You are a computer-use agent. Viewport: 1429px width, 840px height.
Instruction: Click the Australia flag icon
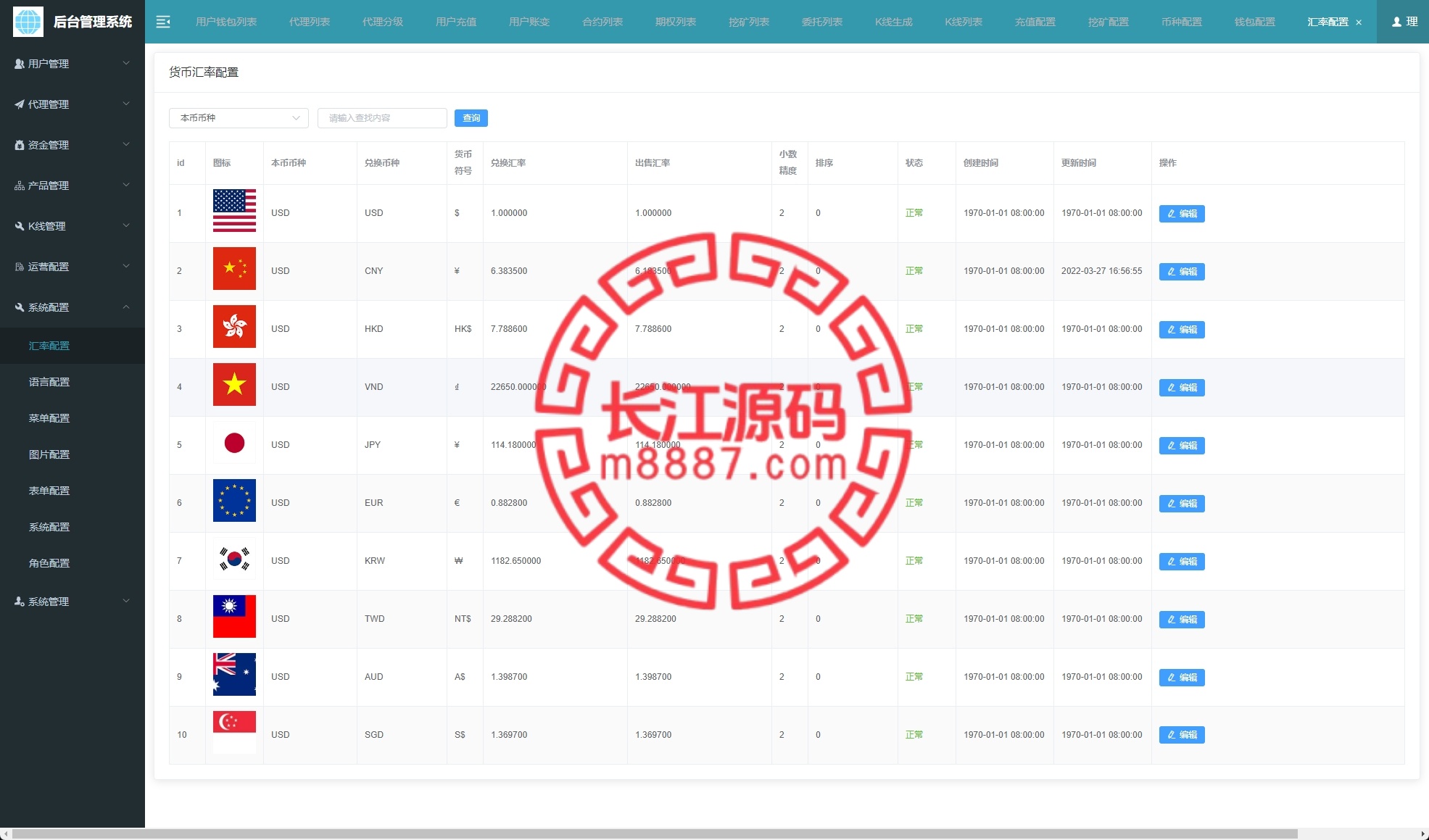[x=234, y=674]
